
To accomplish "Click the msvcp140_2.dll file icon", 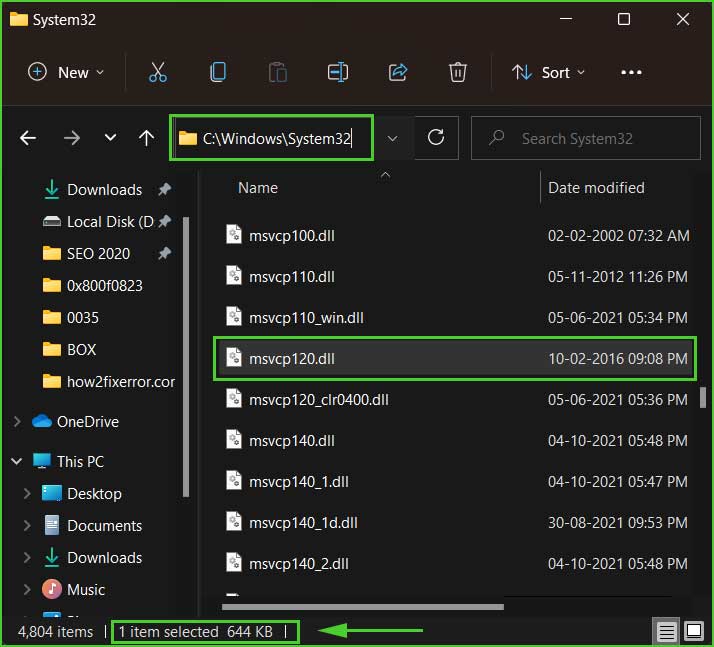I will coord(234,563).
